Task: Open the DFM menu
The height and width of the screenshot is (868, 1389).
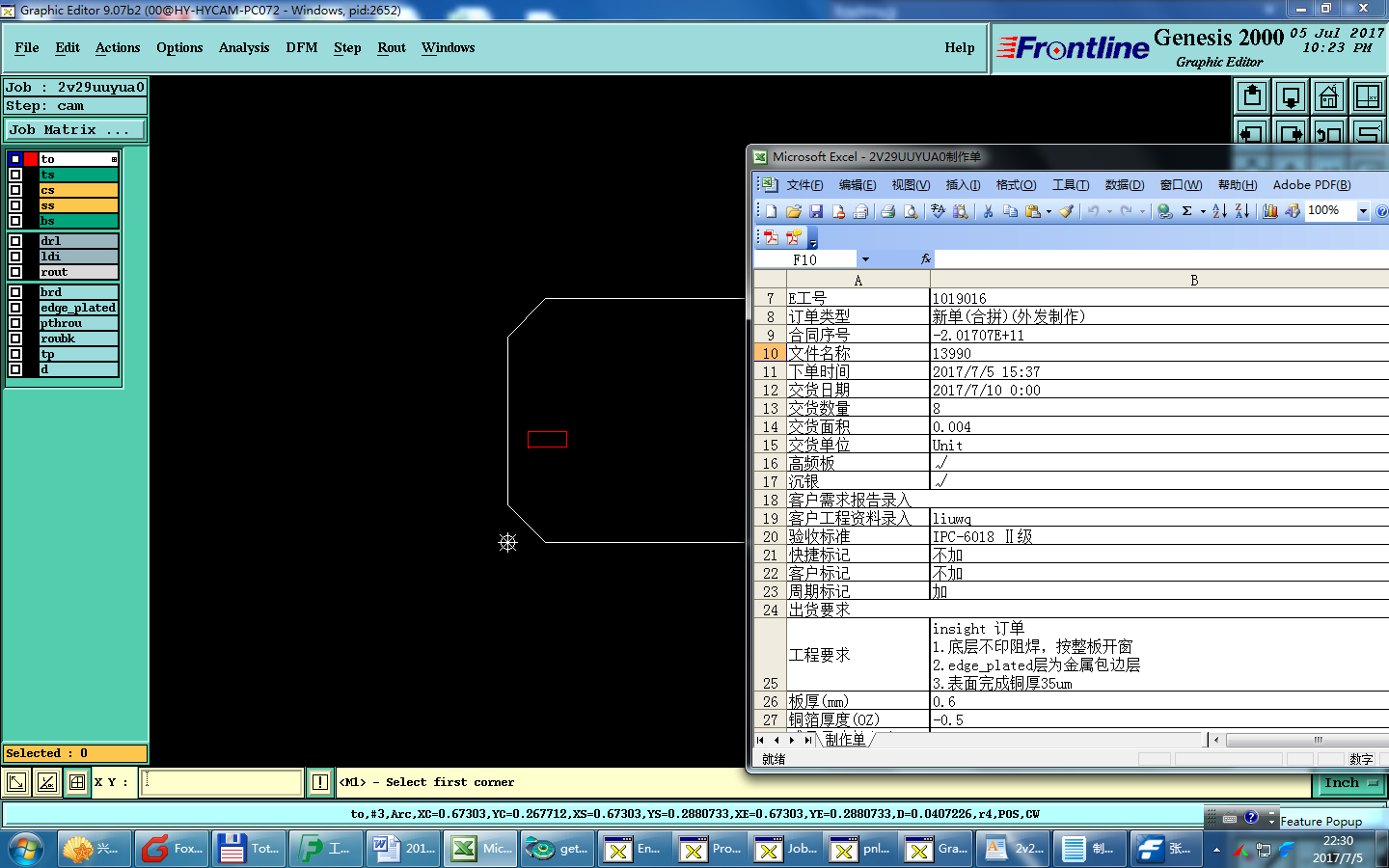Action: pos(302,47)
